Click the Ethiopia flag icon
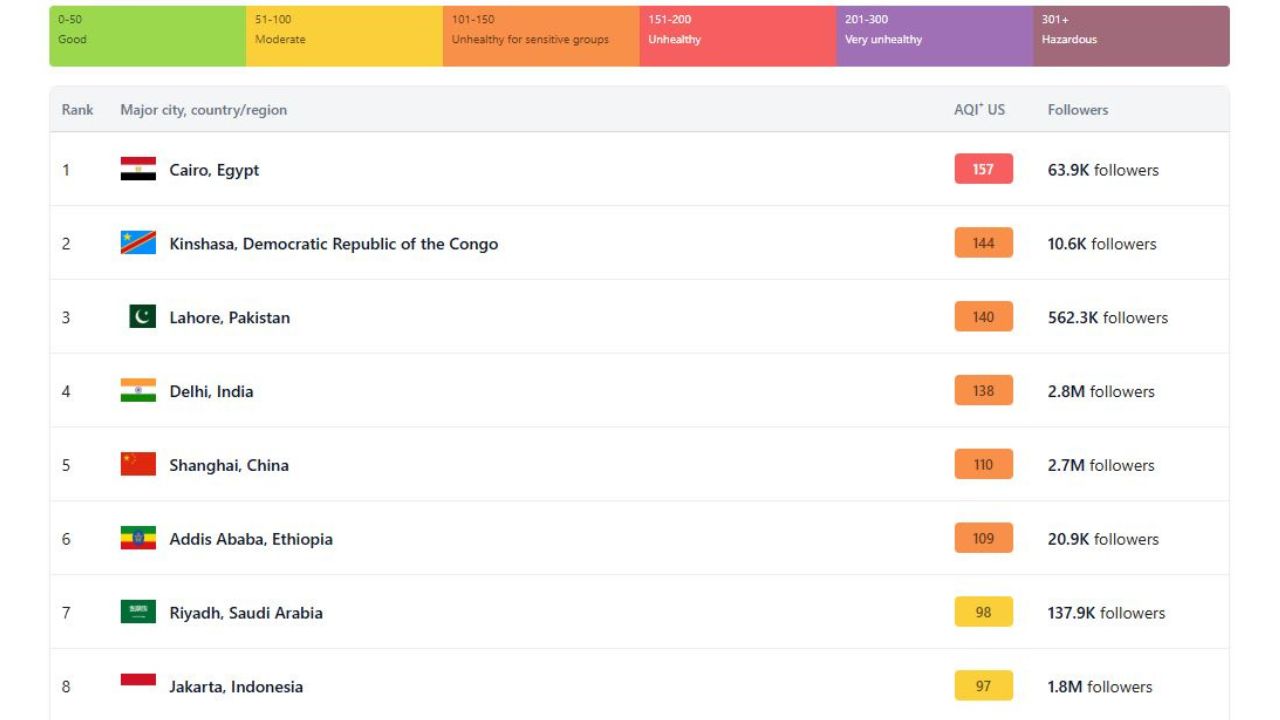The width and height of the screenshot is (1280, 720). [138, 538]
